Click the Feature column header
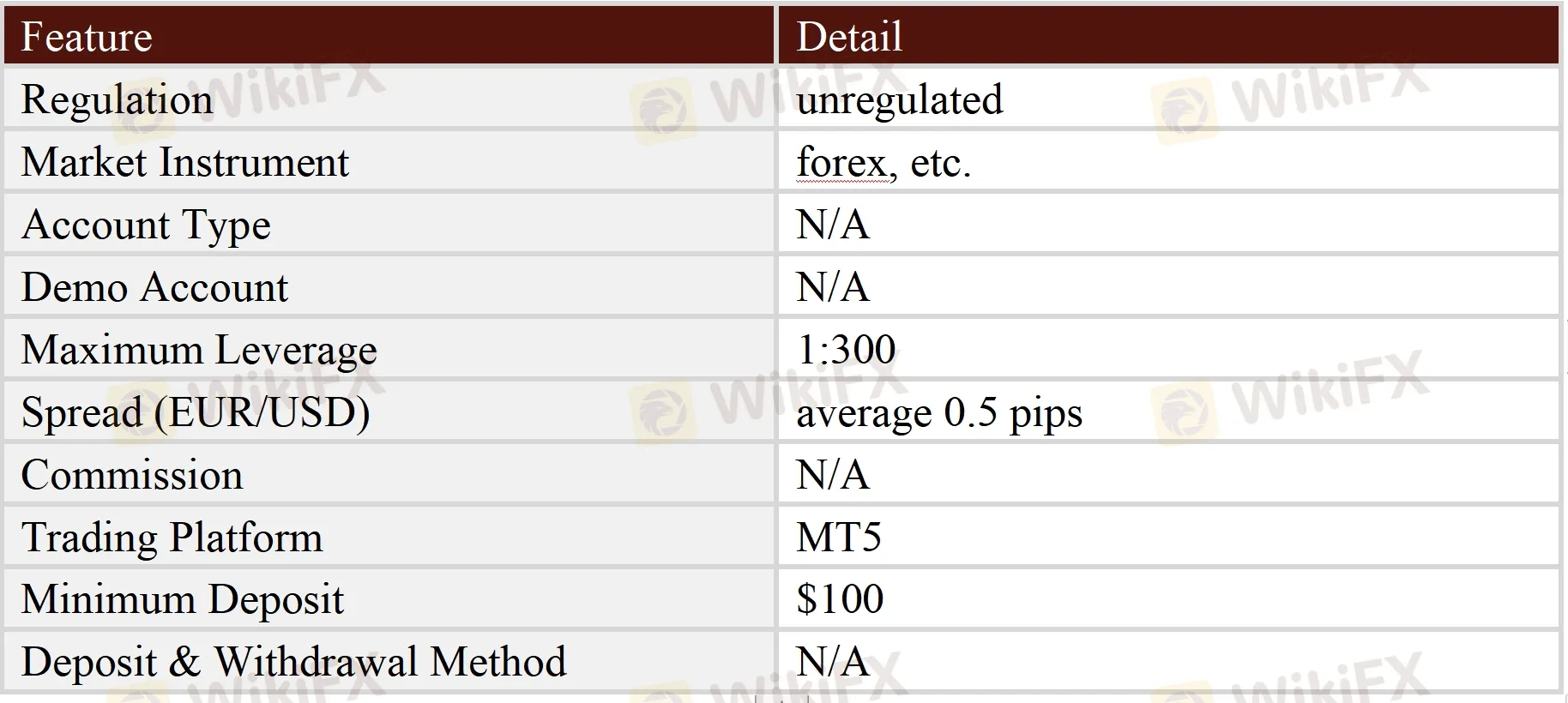The image size is (1568, 703). click(x=87, y=37)
